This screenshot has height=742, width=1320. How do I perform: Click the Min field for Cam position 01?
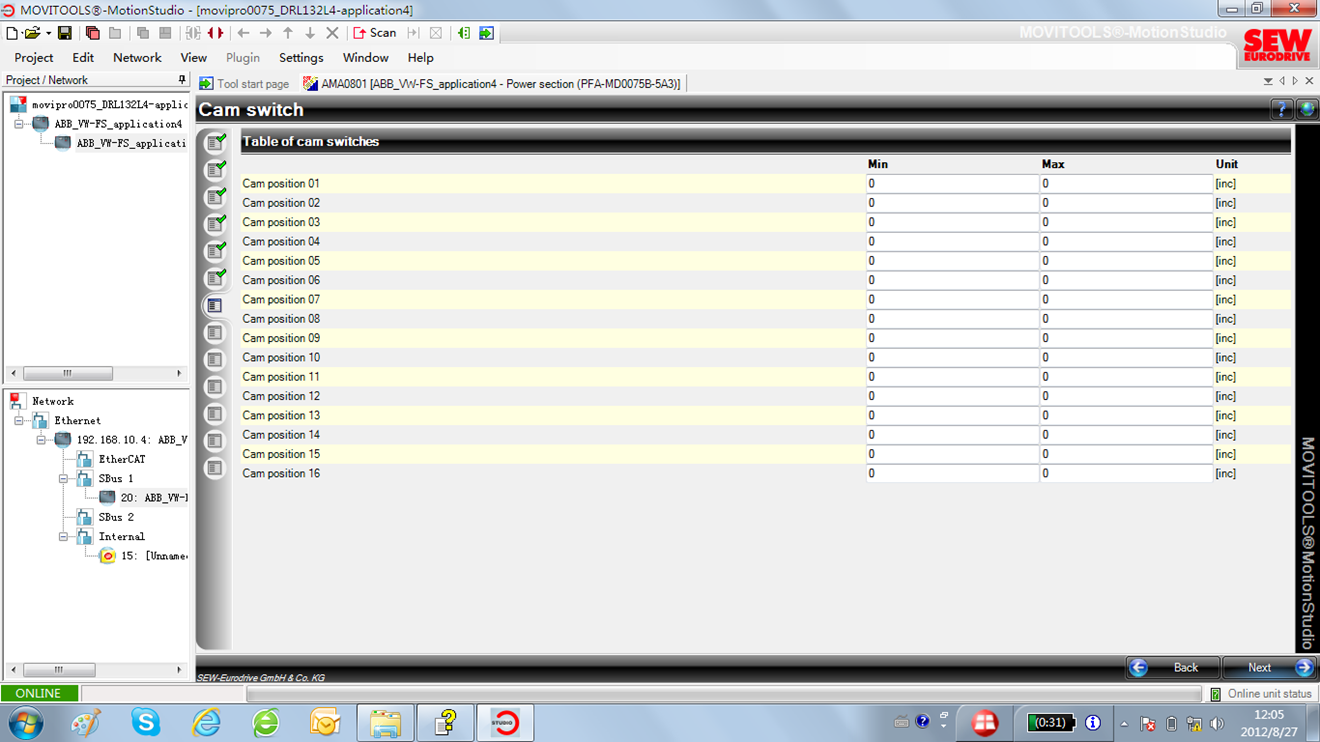coord(951,184)
